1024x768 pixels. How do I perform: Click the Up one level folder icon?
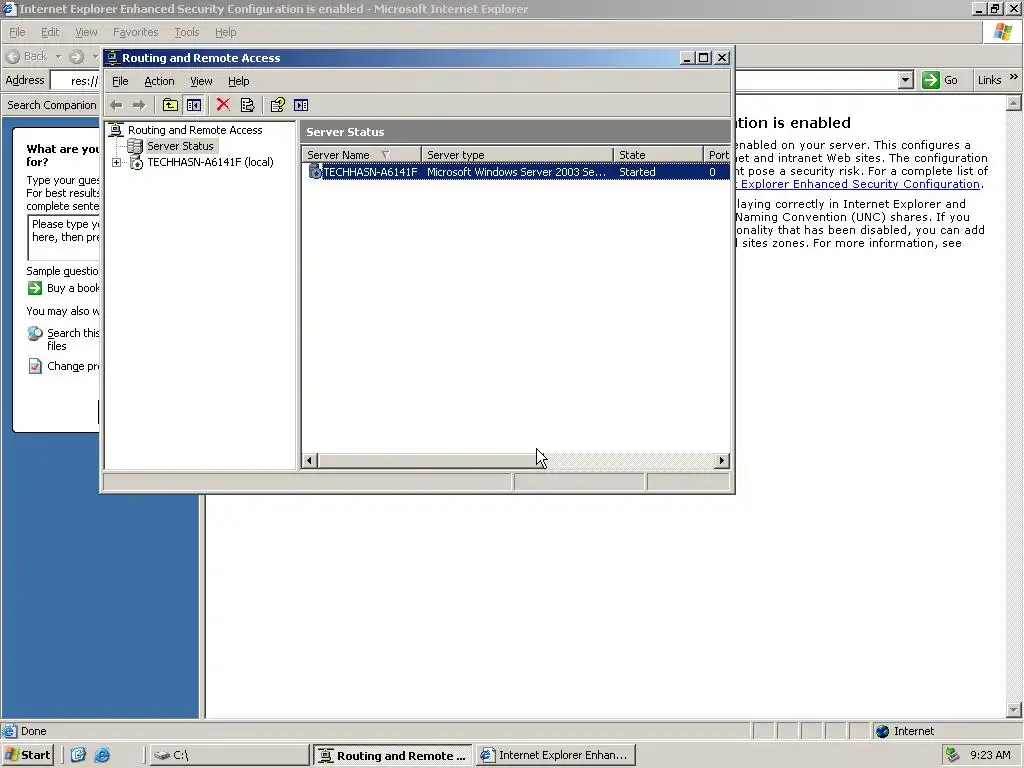(170, 105)
